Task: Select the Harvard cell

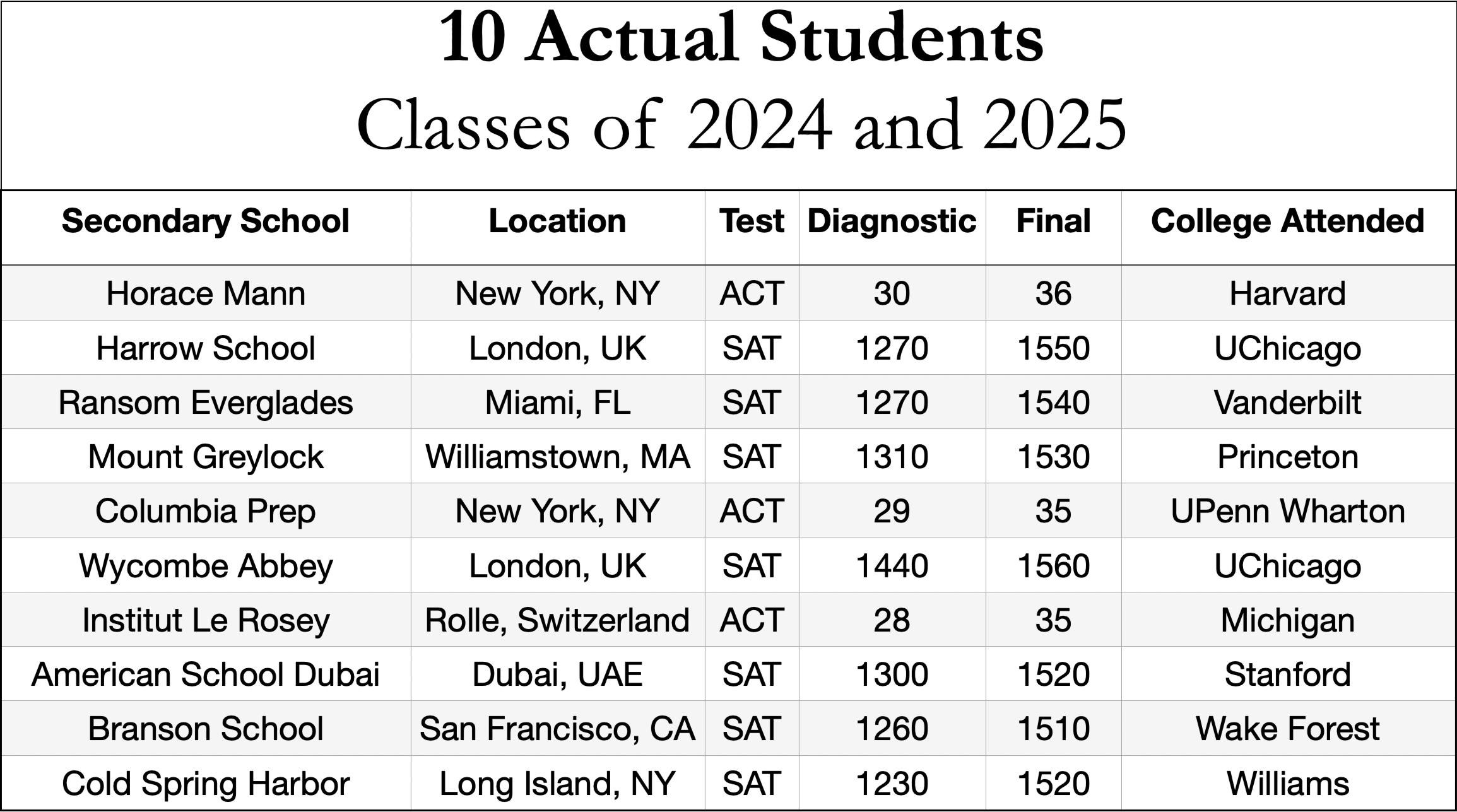Action: 1287,293
